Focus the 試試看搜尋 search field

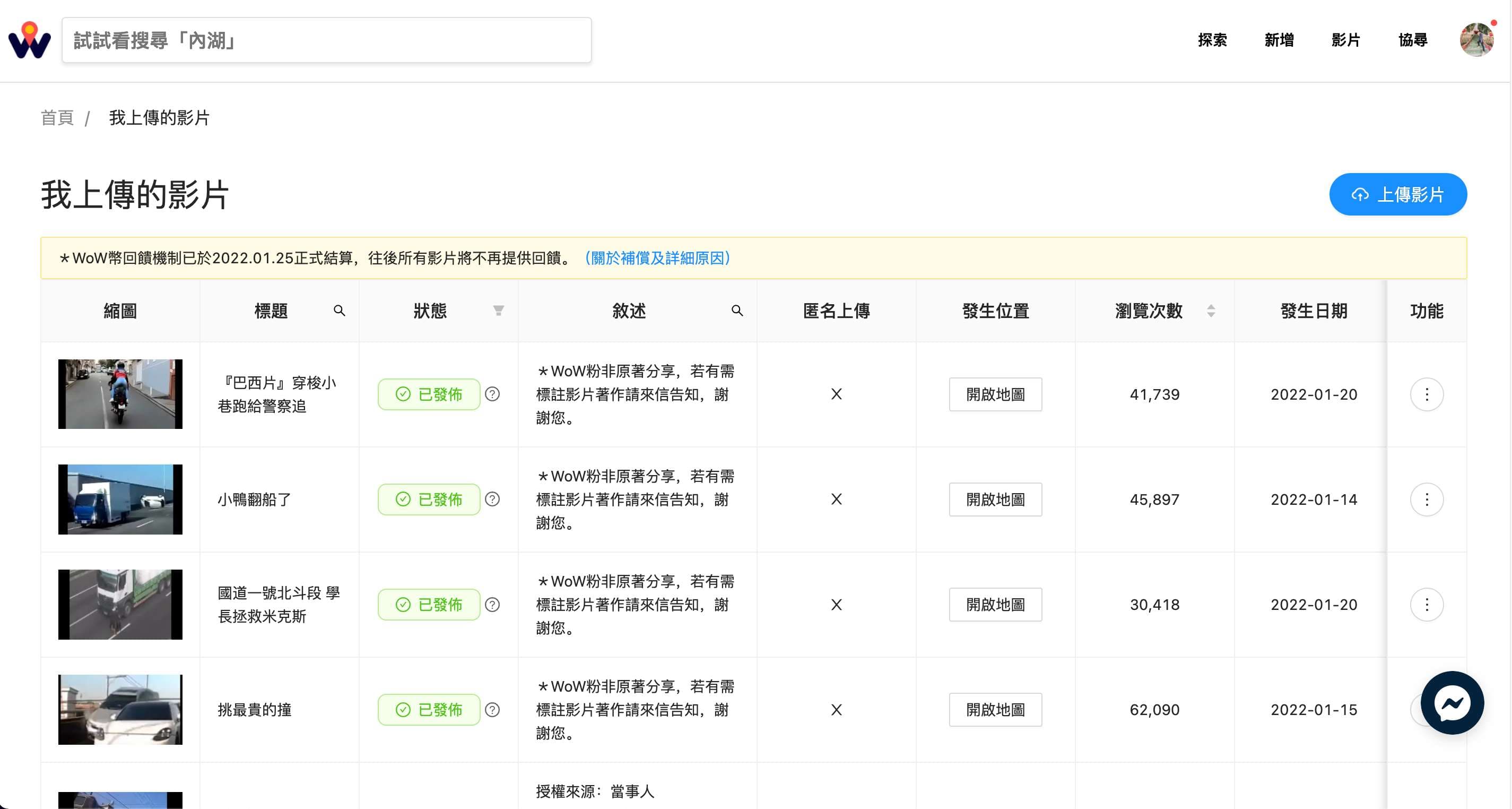click(326, 40)
